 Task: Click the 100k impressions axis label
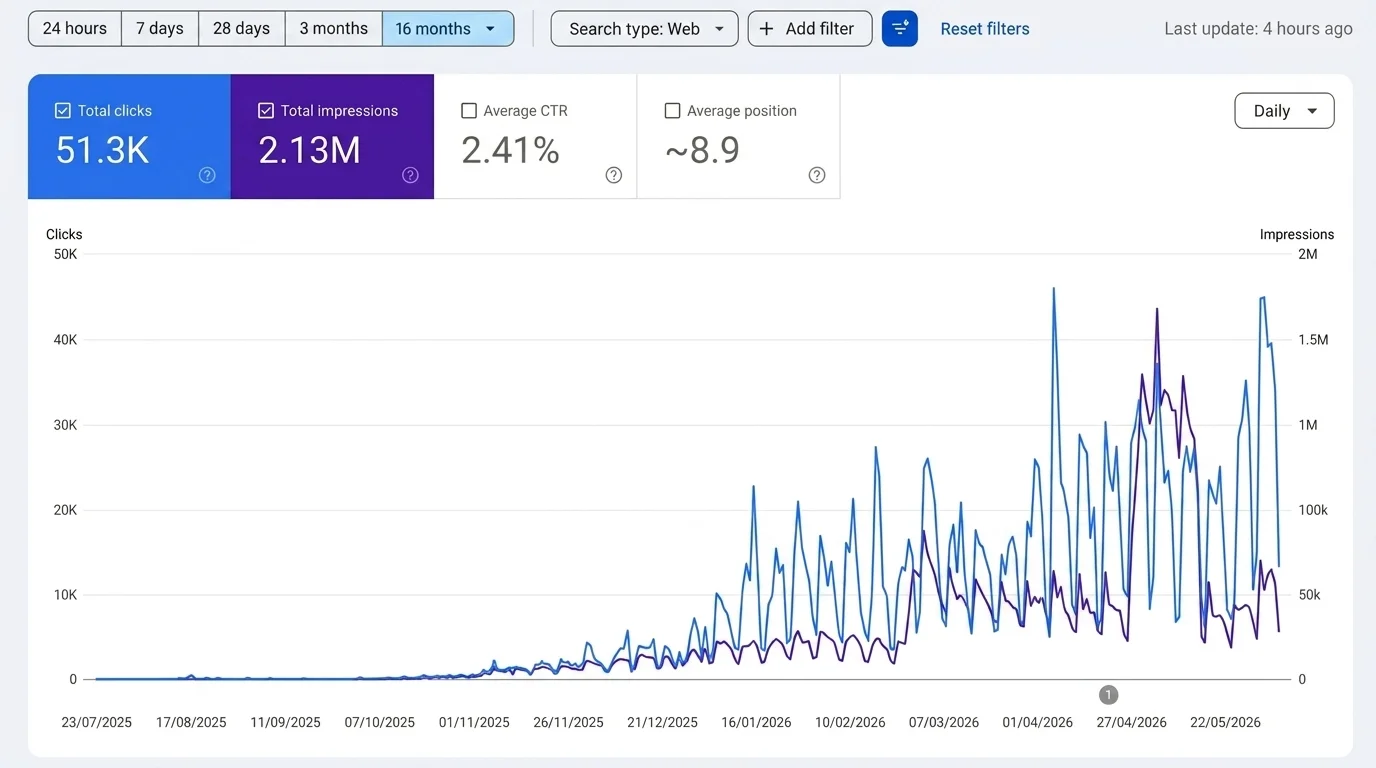click(1313, 510)
